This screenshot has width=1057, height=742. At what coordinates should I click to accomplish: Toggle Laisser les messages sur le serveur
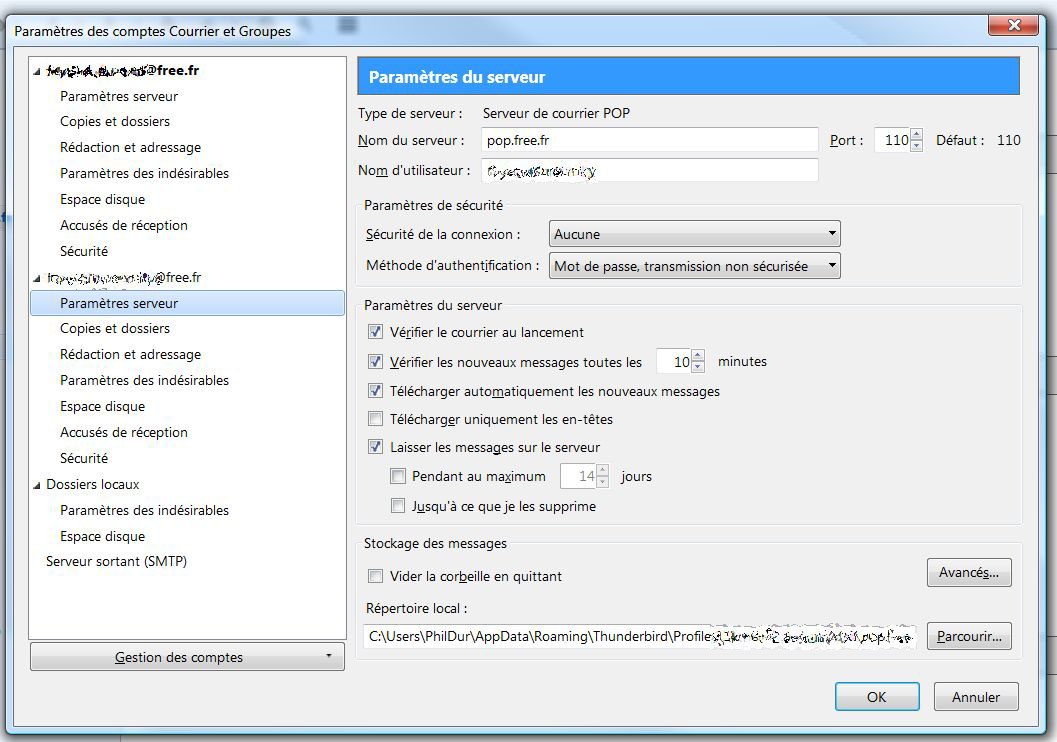click(x=375, y=446)
